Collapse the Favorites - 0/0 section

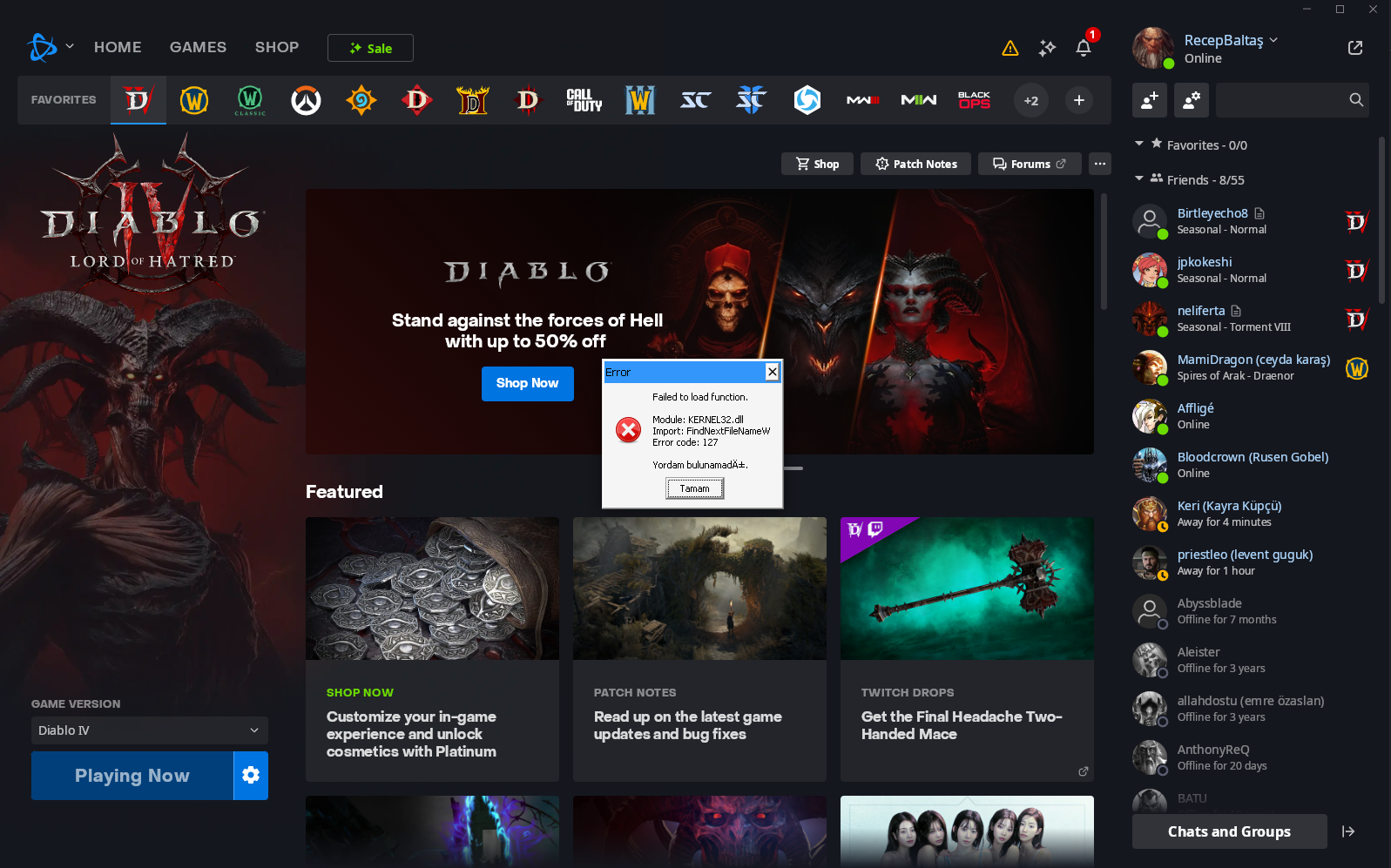1139,144
